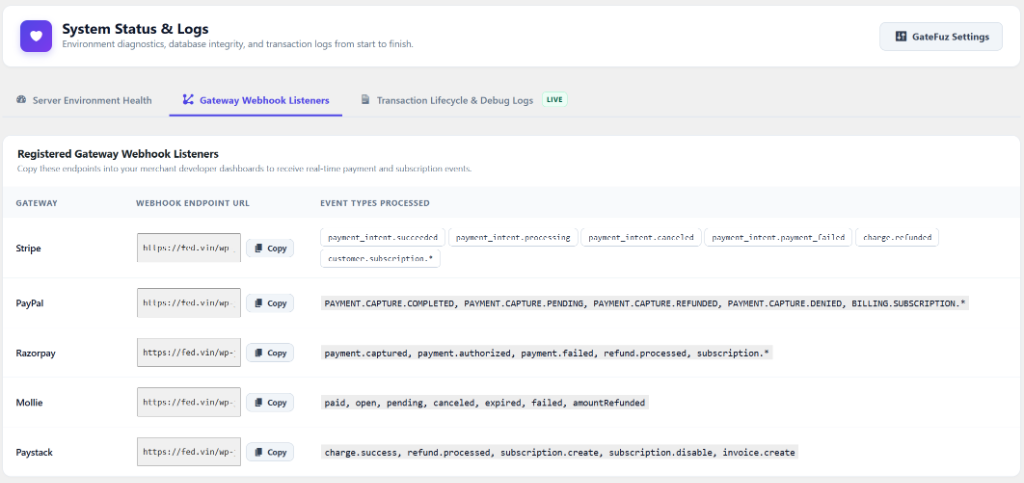Click the Mollie webhook URL field
The height and width of the screenshot is (483, 1024).
pyautogui.click(x=189, y=402)
